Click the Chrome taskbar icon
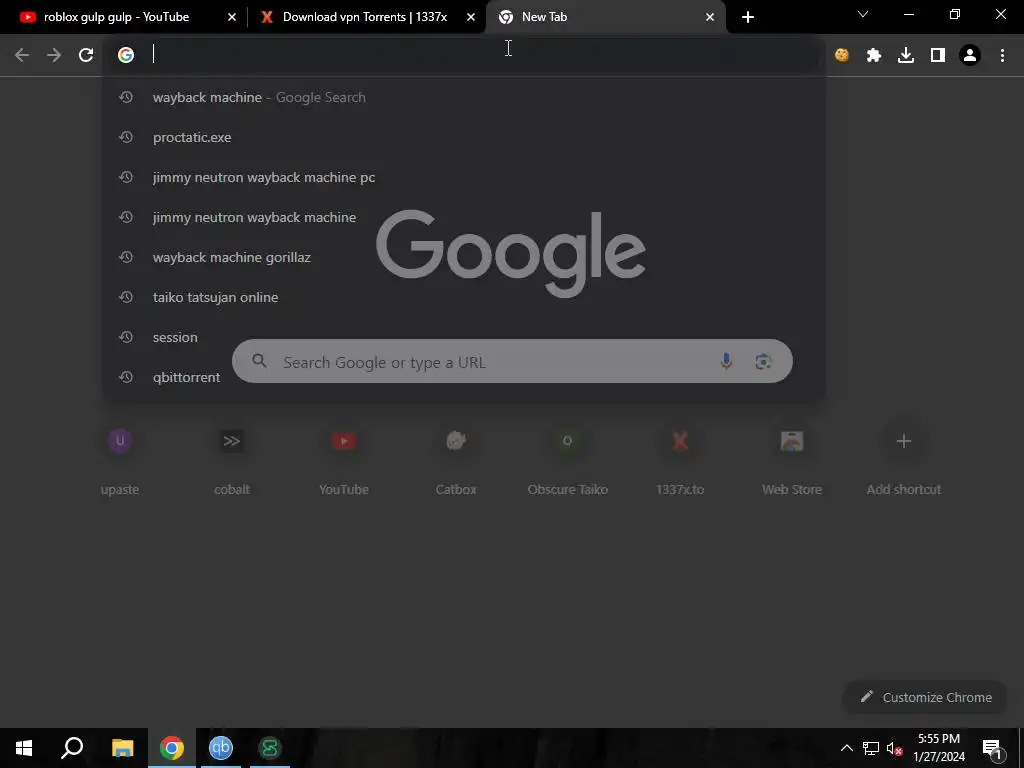1024x768 pixels. click(x=172, y=748)
